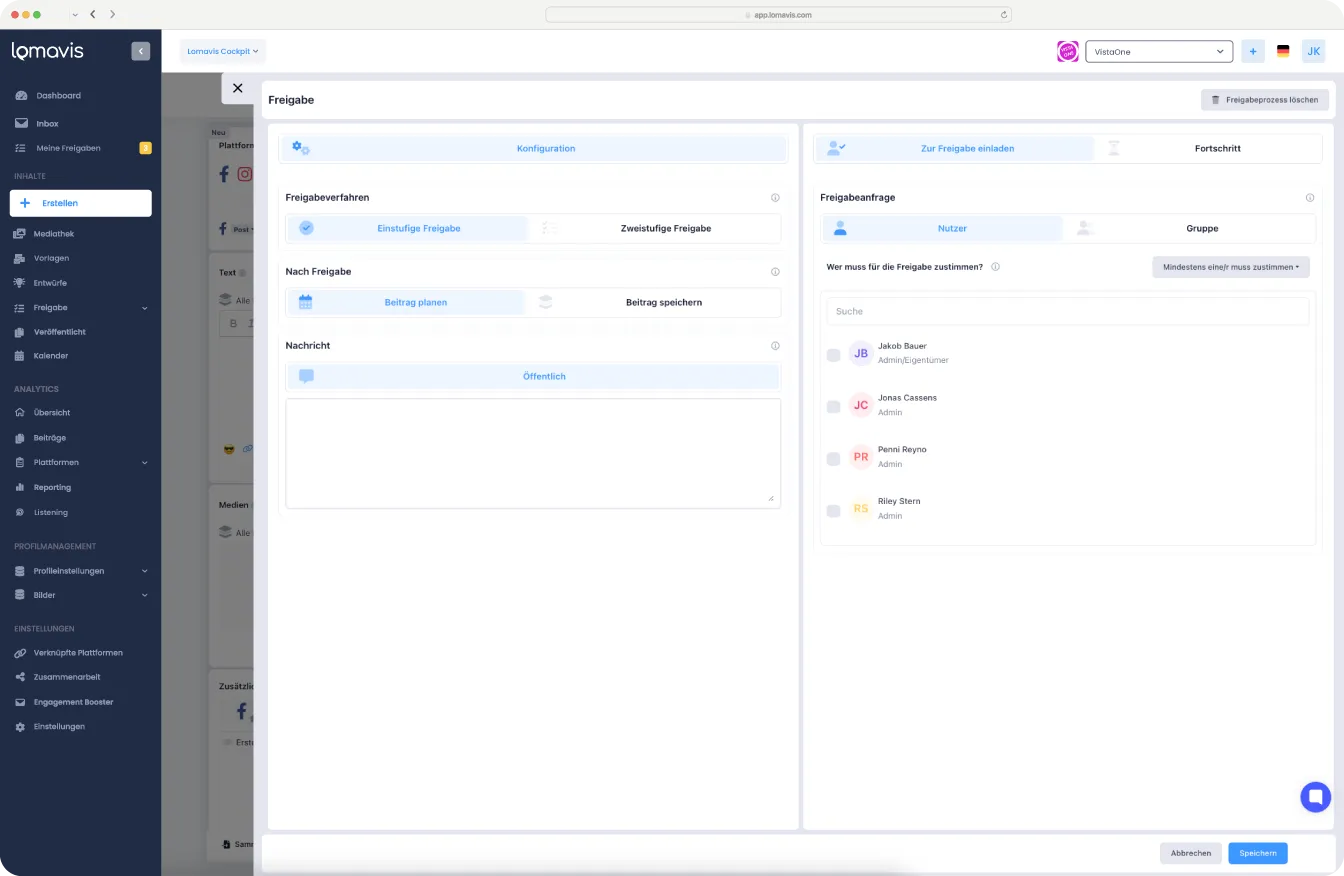Open the Reporting chart icon

[20, 488]
